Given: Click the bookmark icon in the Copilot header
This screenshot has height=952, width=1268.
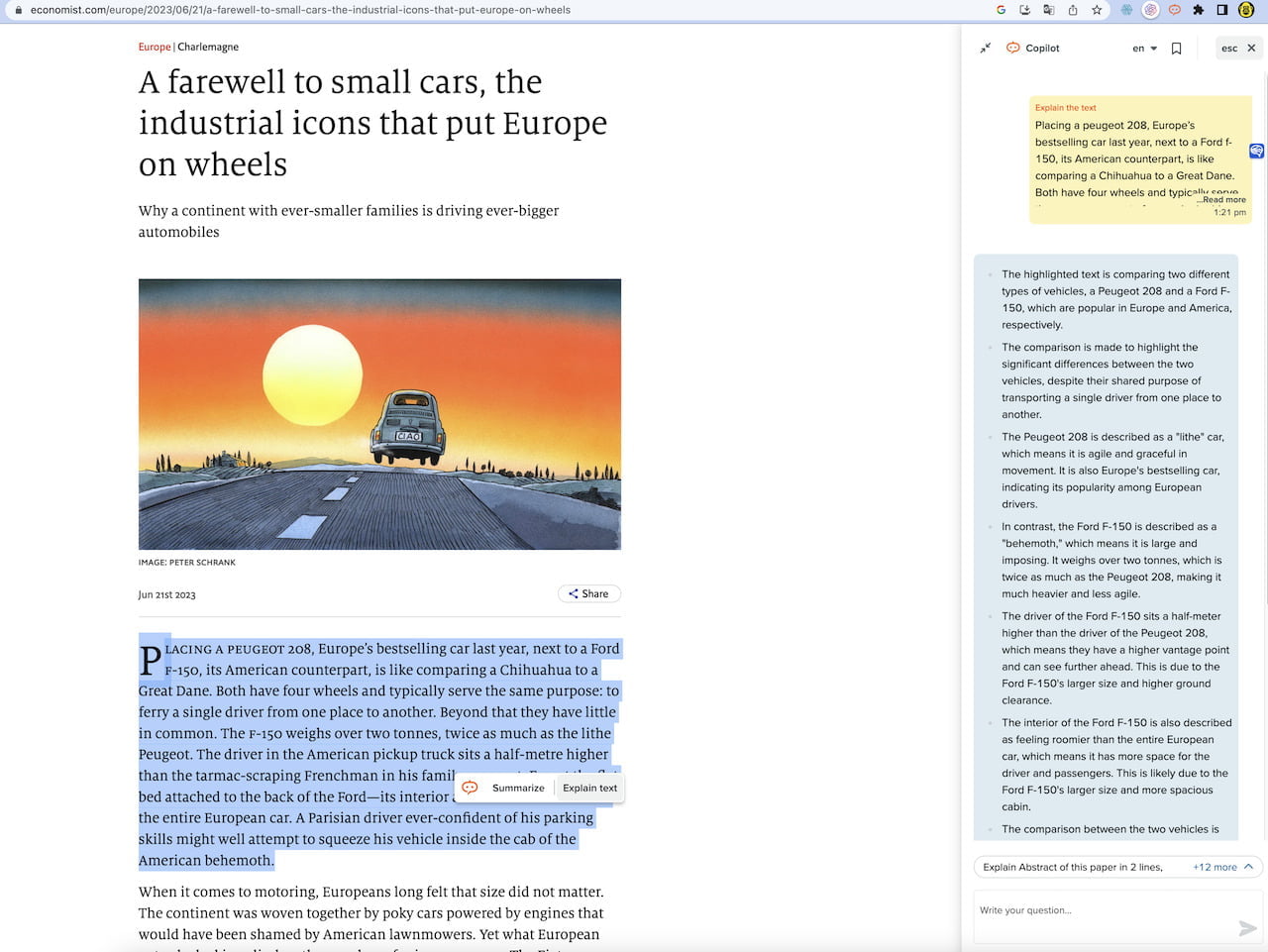Looking at the screenshot, I should coord(1176,48).
